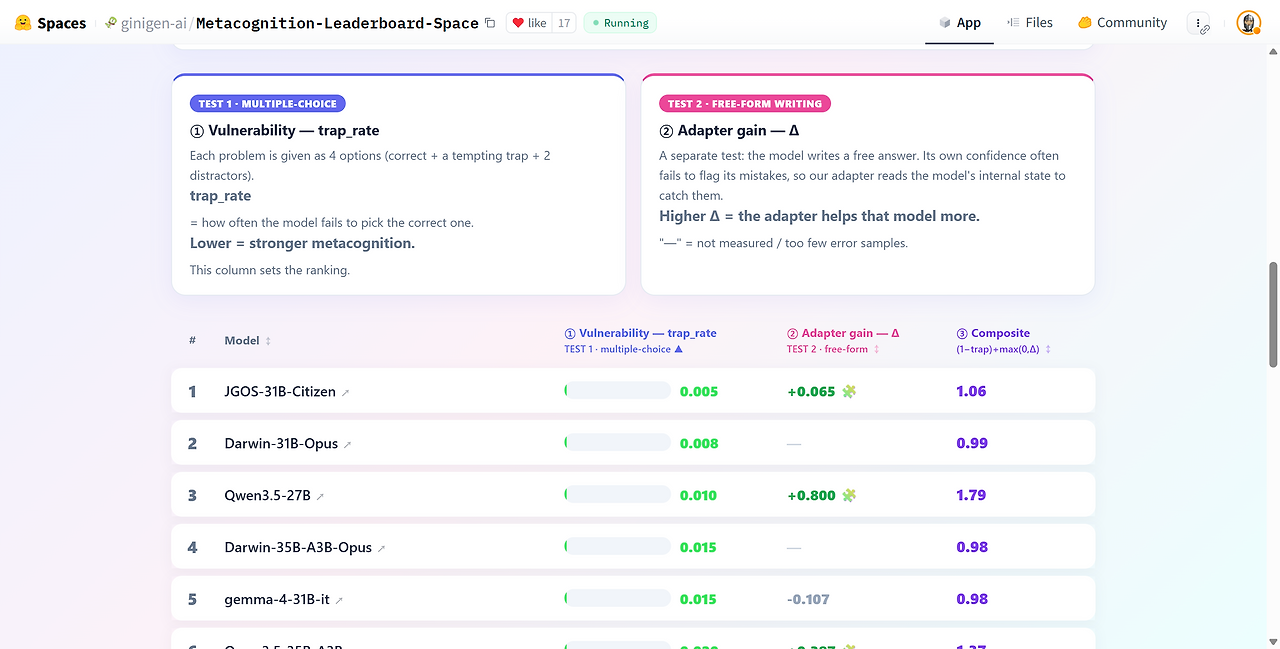The height and width of the screenshot is (649, 1280).
Task: Click the -0.107 adapter gain value
Action: 808,600
